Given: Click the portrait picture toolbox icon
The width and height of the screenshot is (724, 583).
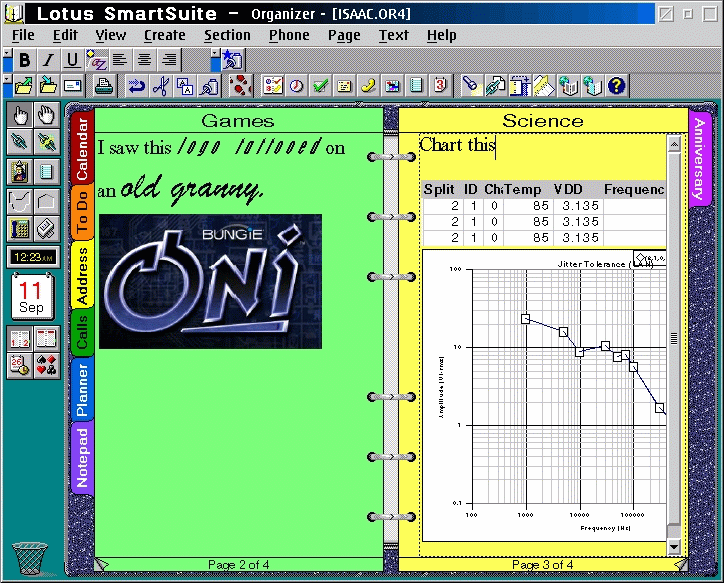Looking at the screenshot, I should (20, 172).
